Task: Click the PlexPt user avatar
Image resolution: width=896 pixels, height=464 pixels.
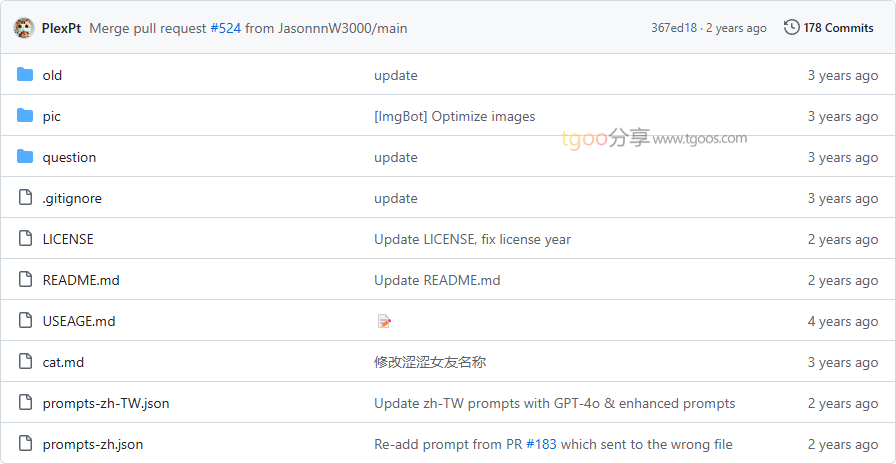Action: point(24,28)
